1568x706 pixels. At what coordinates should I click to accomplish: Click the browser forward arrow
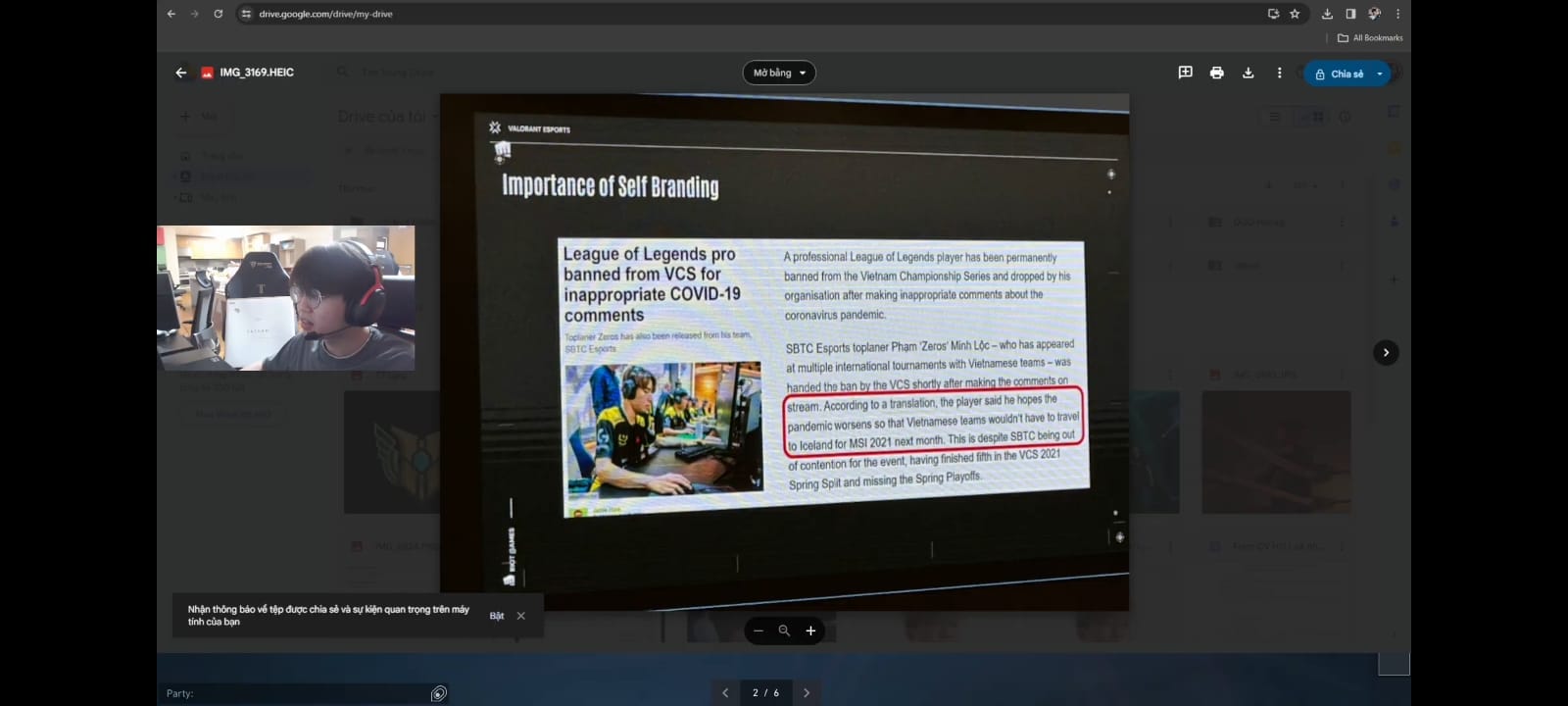point(194,14)
